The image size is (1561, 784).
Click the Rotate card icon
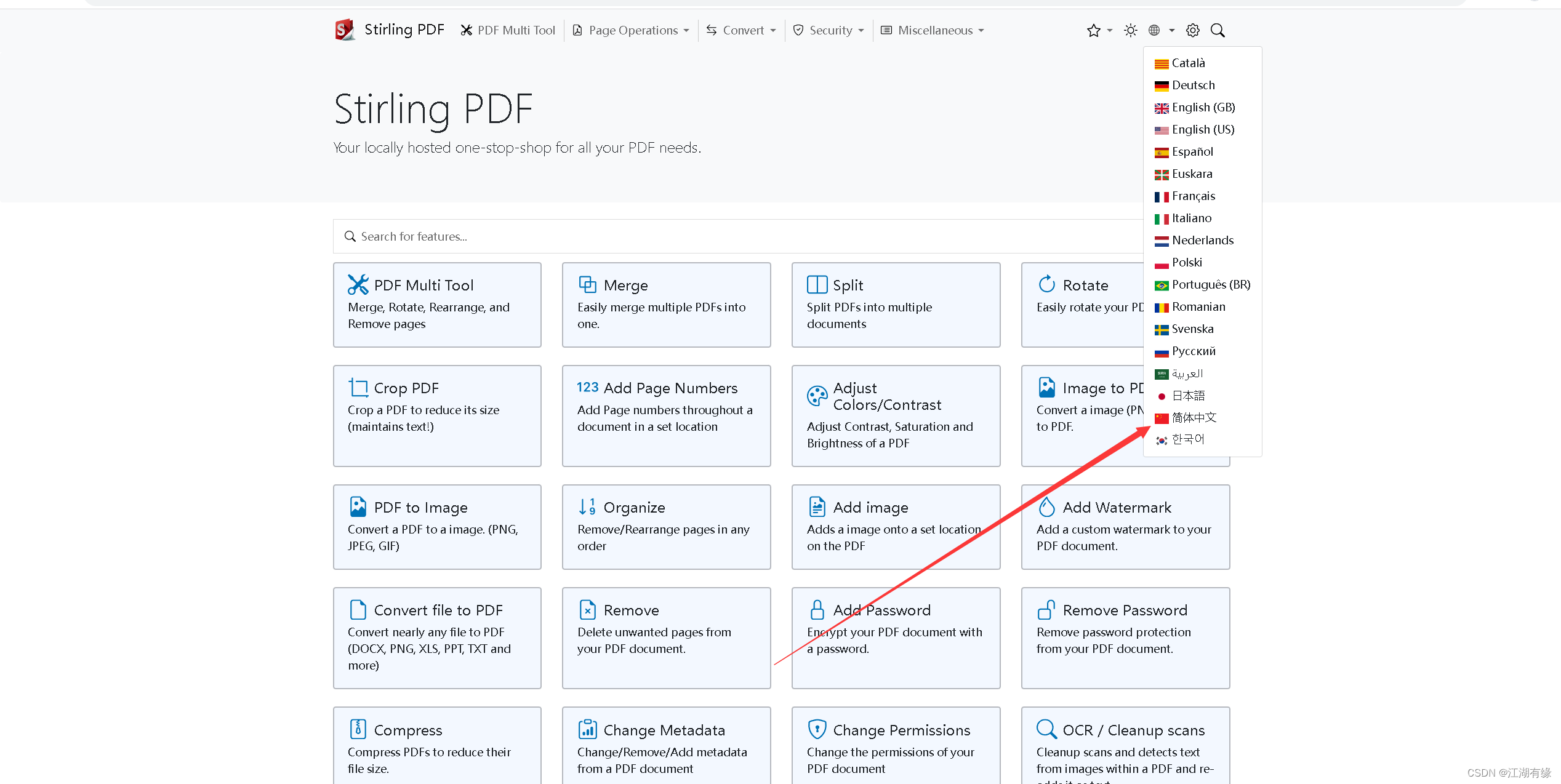(x=1047, y=284)
